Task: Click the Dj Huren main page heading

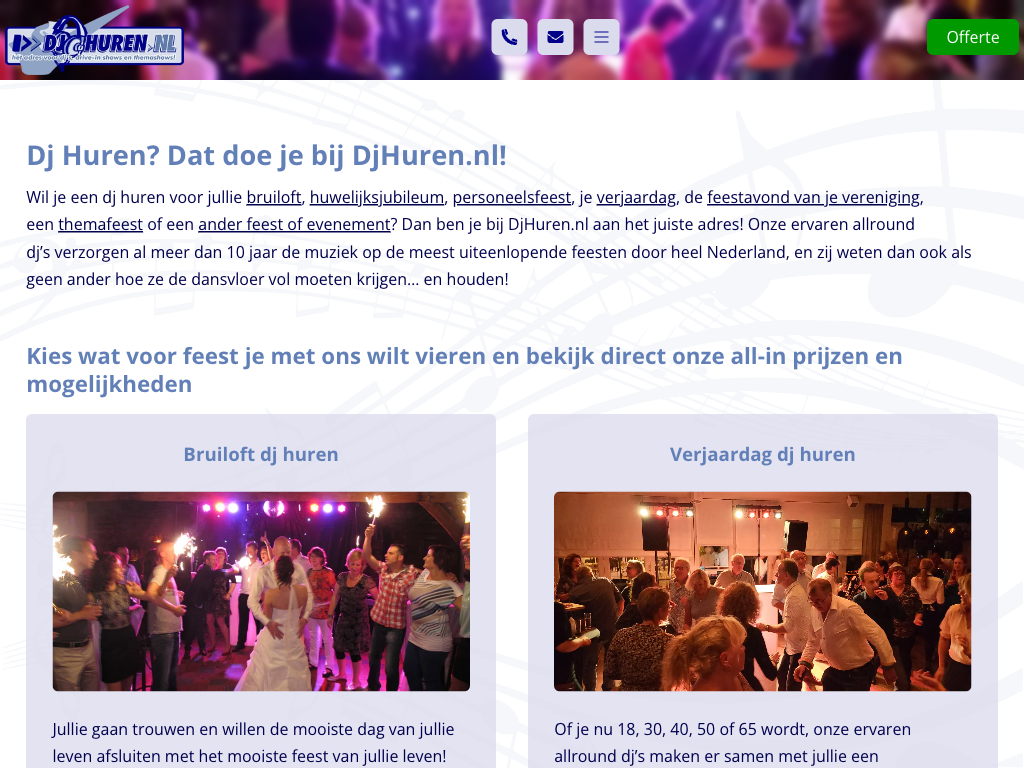Action: [266, 156]
